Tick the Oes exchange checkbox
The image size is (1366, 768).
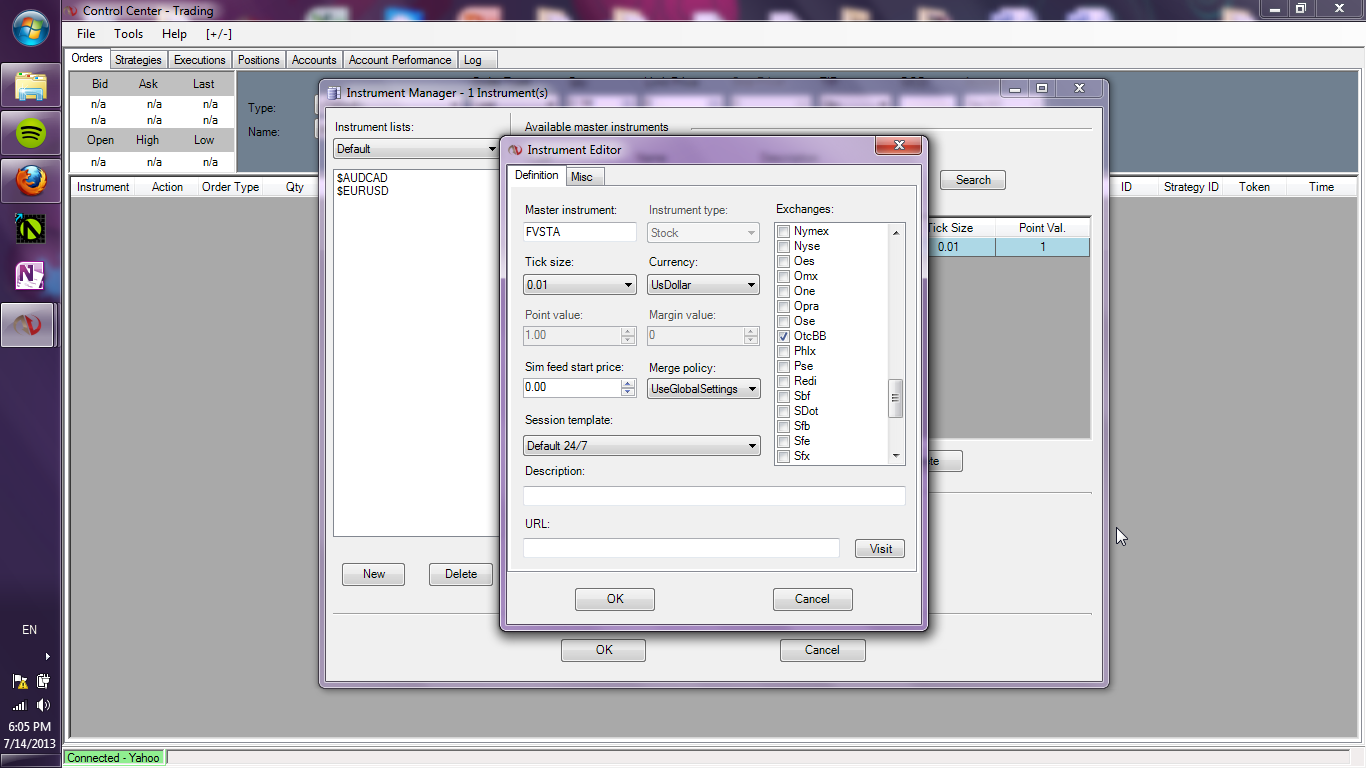pos(783,261)
